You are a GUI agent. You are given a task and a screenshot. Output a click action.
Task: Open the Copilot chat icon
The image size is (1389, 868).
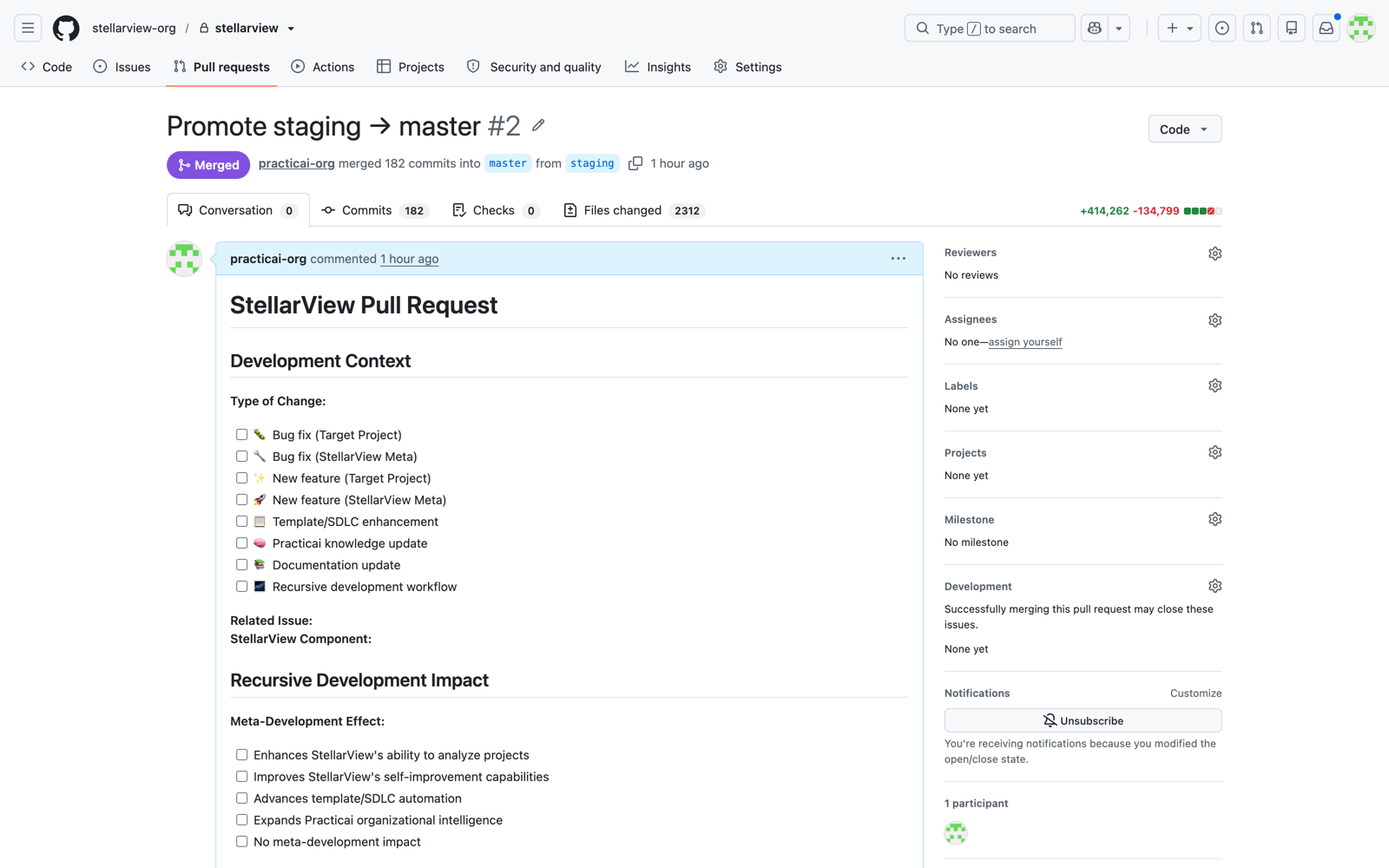[x=1095, y=28]
